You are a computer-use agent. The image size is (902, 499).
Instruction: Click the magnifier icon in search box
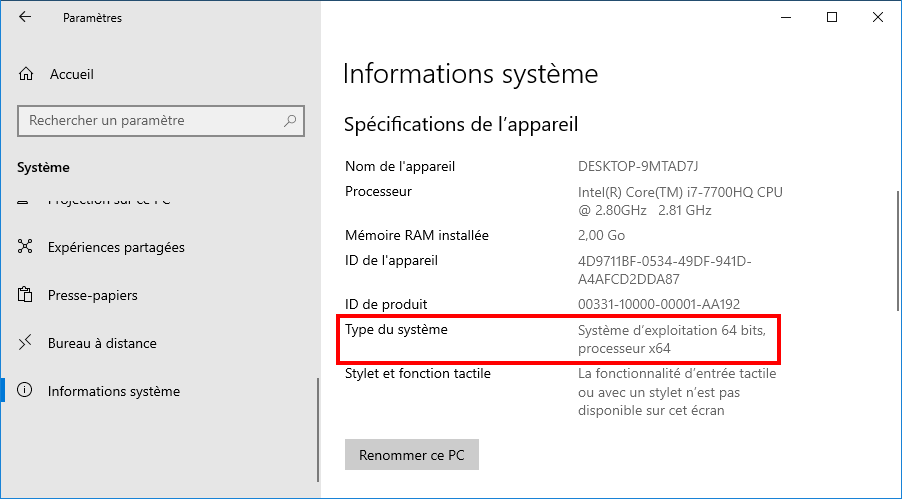(290, 121)
